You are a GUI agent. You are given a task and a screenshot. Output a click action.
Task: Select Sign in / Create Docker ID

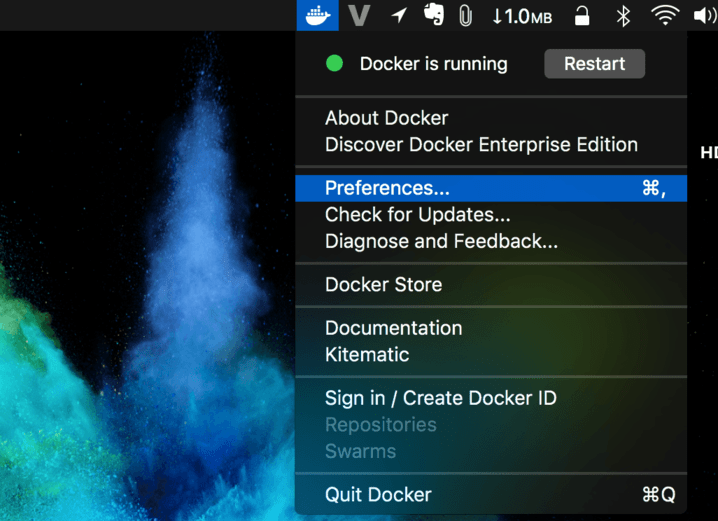pos(491,398)
